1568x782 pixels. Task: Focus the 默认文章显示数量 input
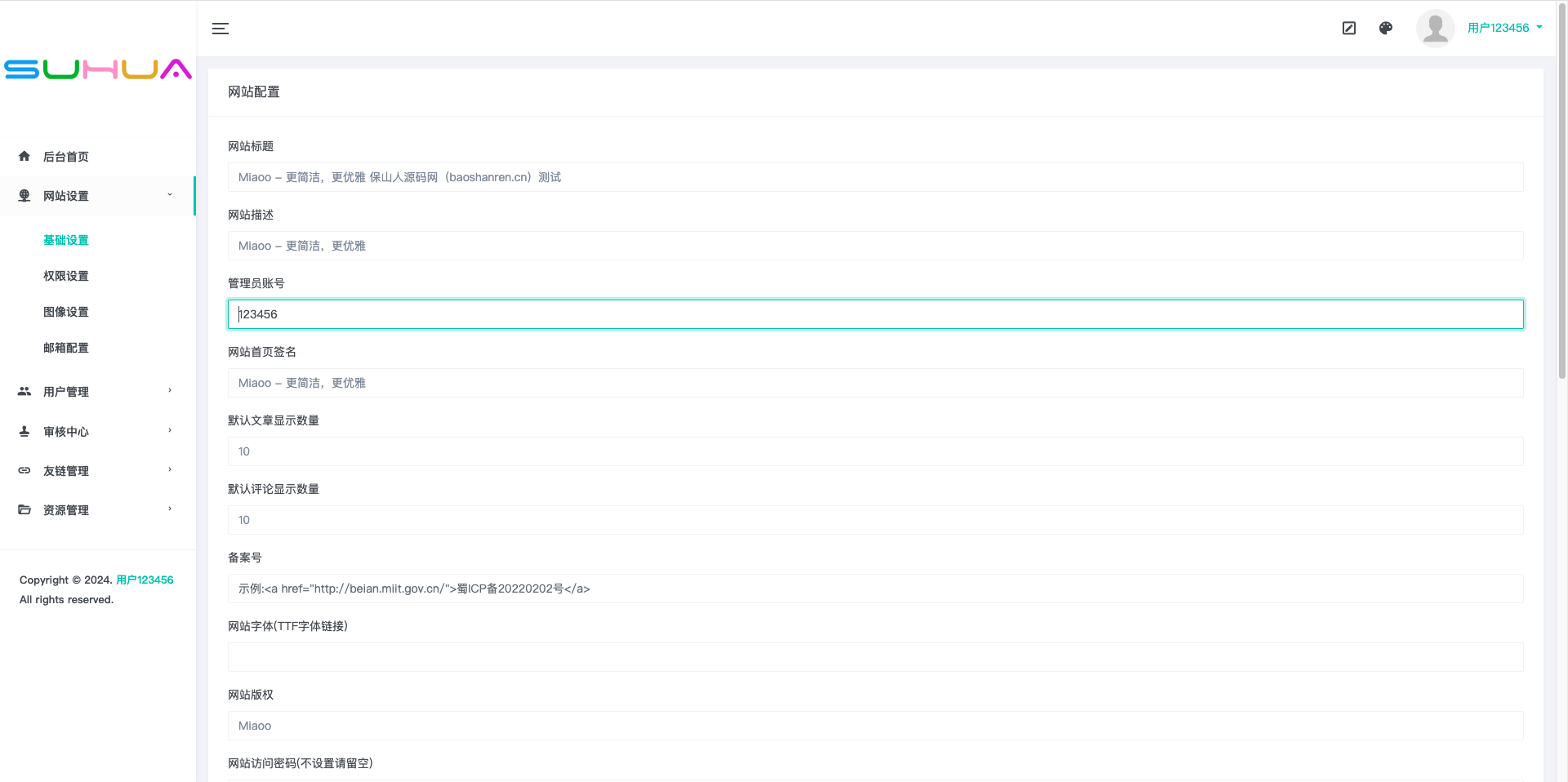(x=875, y=451)
